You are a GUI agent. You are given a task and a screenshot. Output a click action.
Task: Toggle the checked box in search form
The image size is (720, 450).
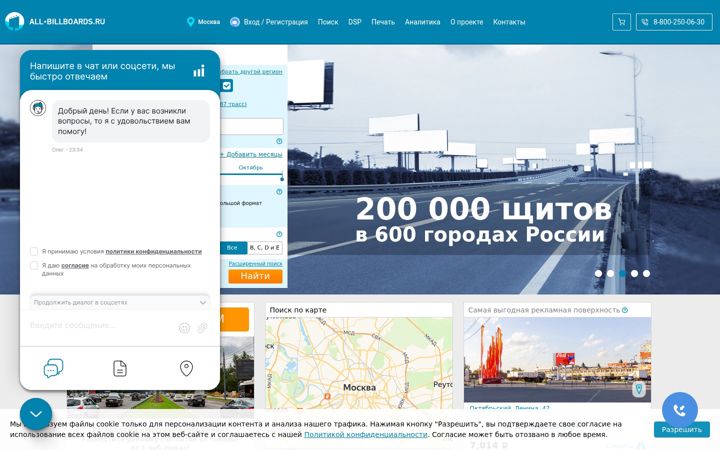[x=227, y=85]
